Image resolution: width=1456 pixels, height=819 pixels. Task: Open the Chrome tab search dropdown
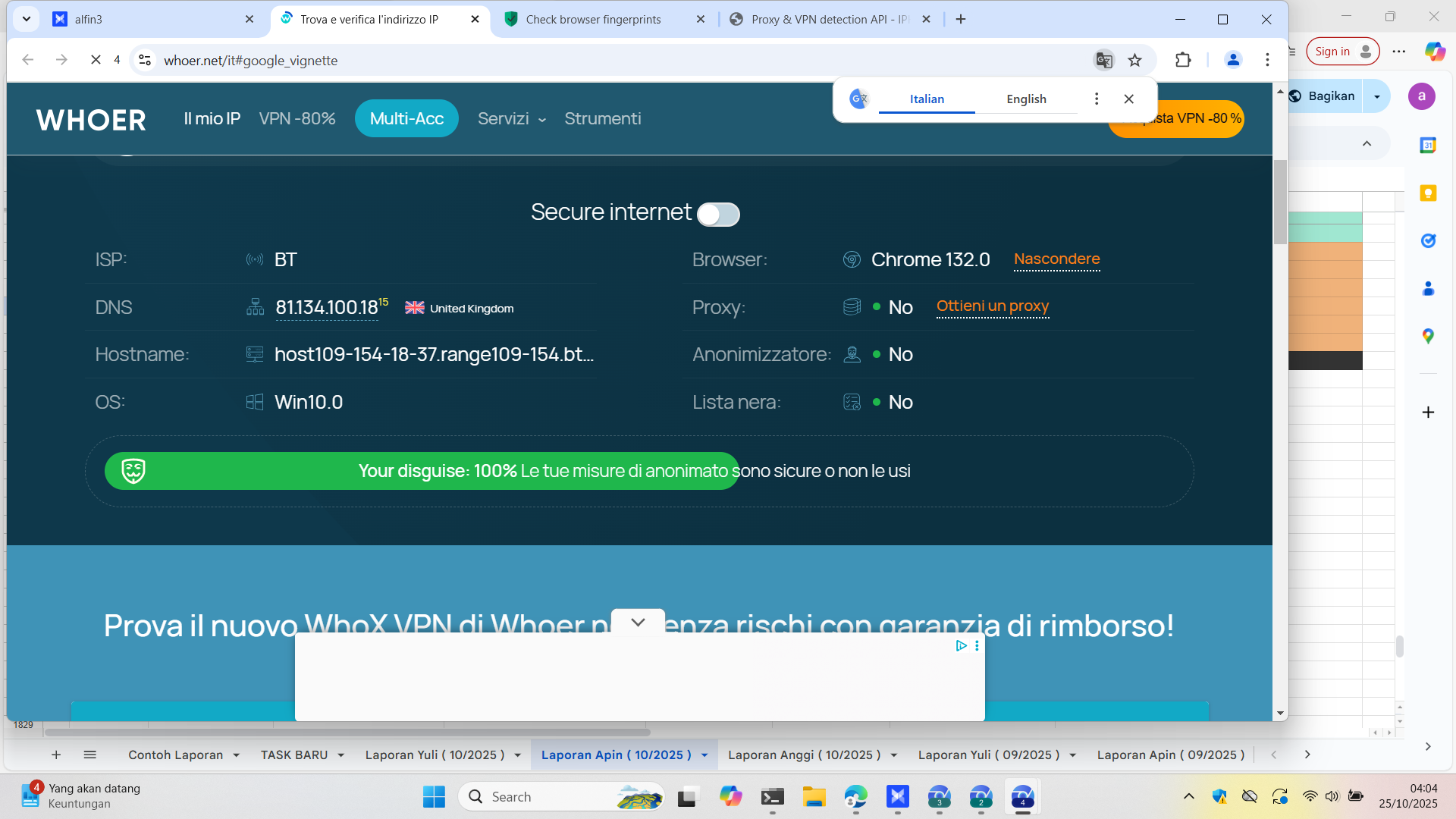(27, 19)
